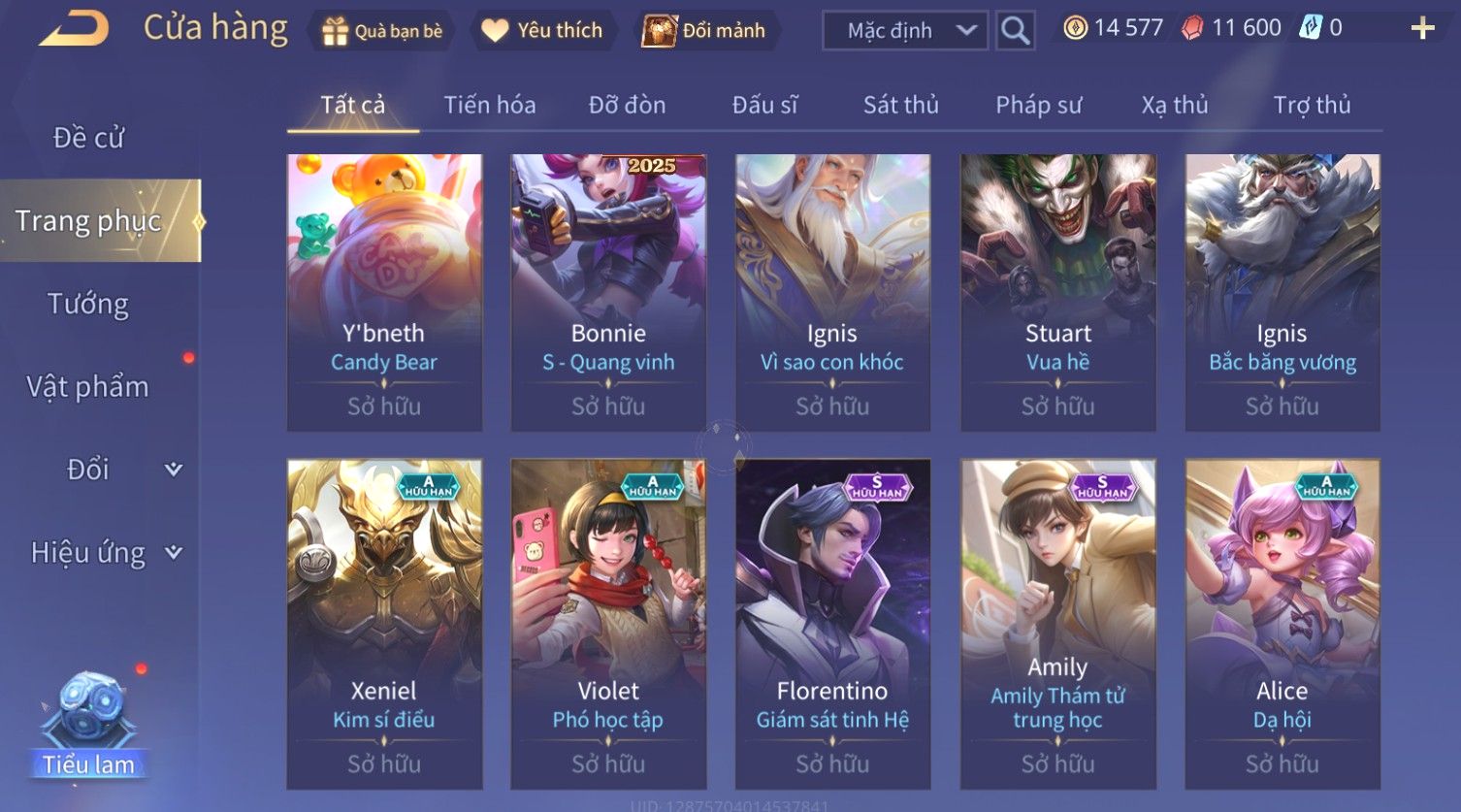The image size is (1461, 812).
Task: Open Đổi mảnh shard exchange
Action: (704, 31)
